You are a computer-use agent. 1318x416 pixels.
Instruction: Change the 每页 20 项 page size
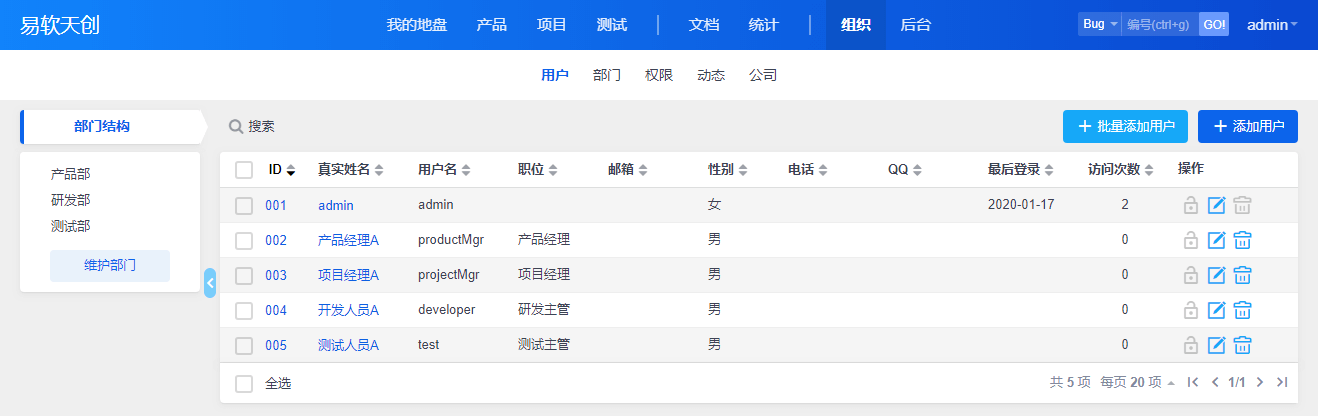tap(1138, 382)
